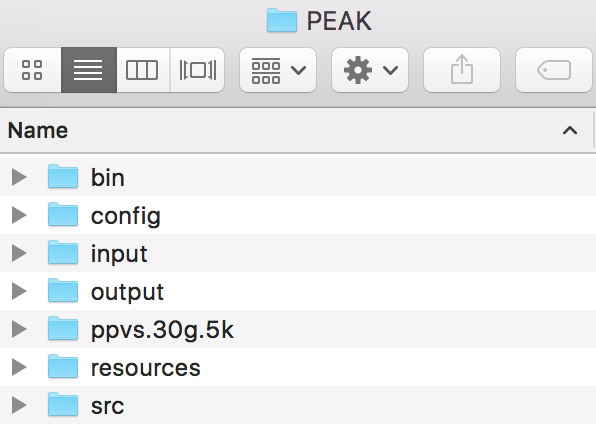Image resolution: width=596 pixels, height=424 pixels.
Task: Expand the output folder
Action: (19, 291)
